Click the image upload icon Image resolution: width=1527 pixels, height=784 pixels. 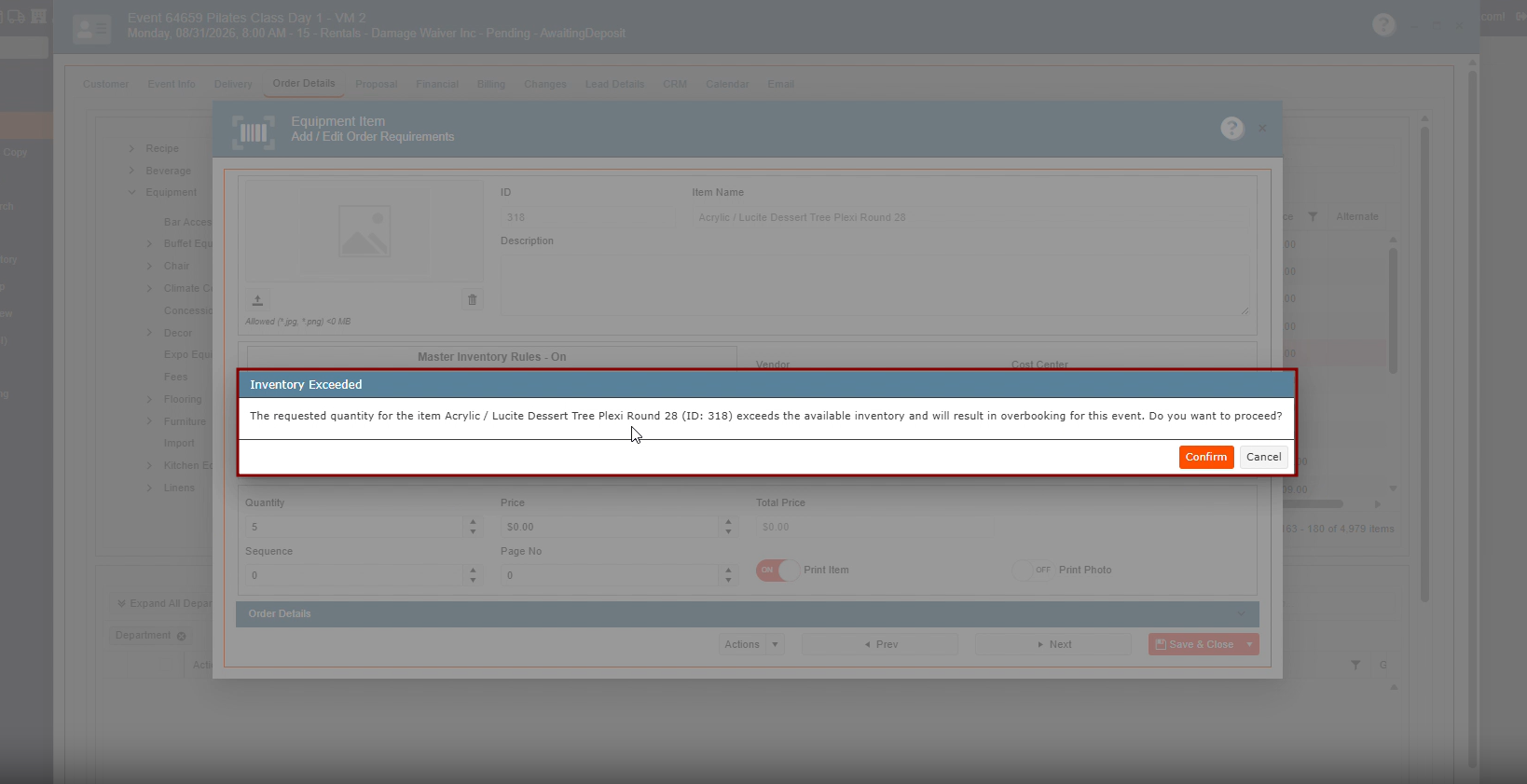coord(257,300)
